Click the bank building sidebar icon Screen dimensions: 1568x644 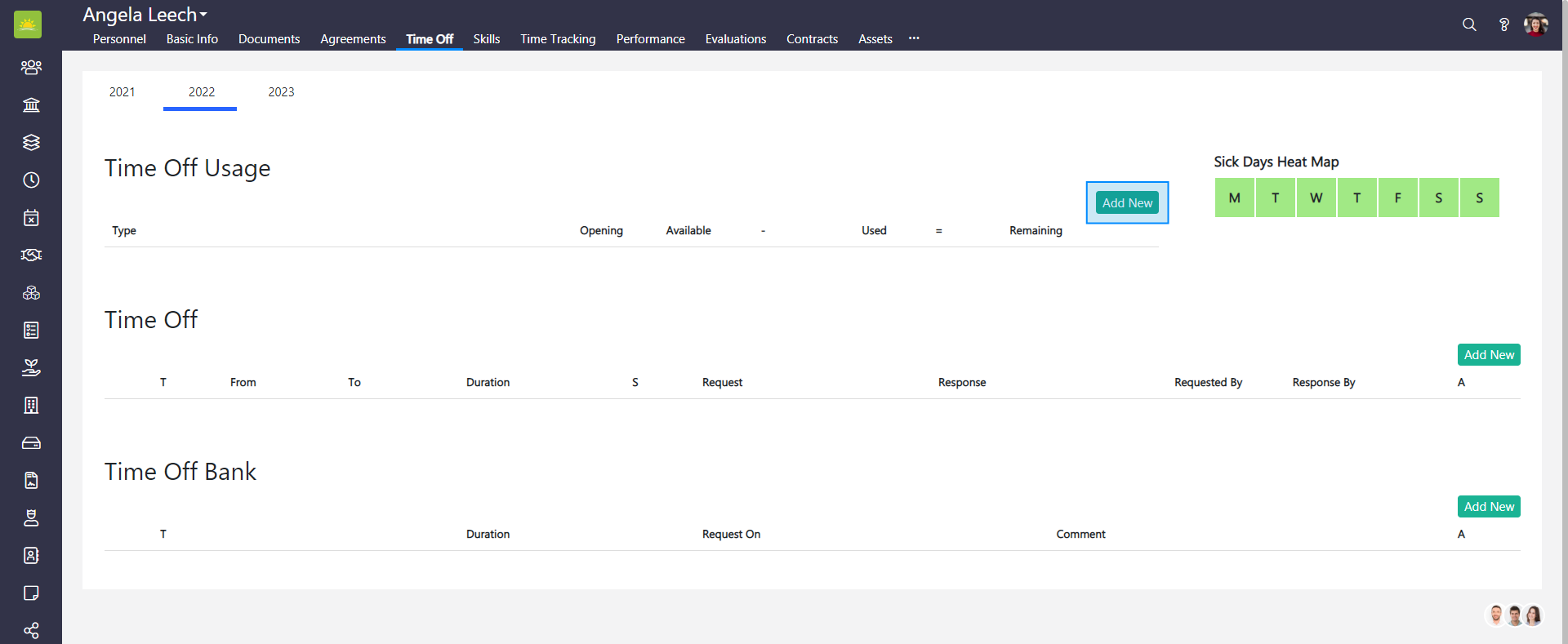(31, 104)
